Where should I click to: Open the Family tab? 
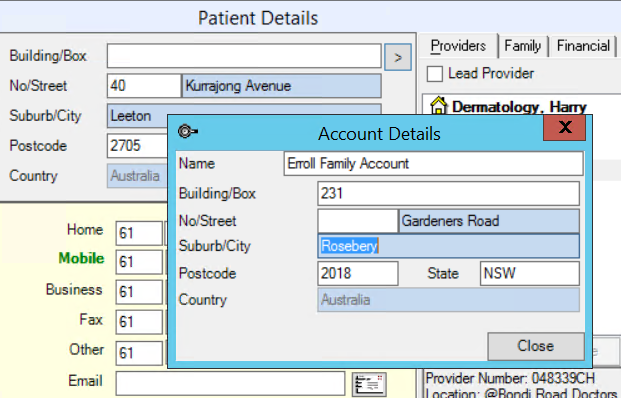click(x=522, y=46)
